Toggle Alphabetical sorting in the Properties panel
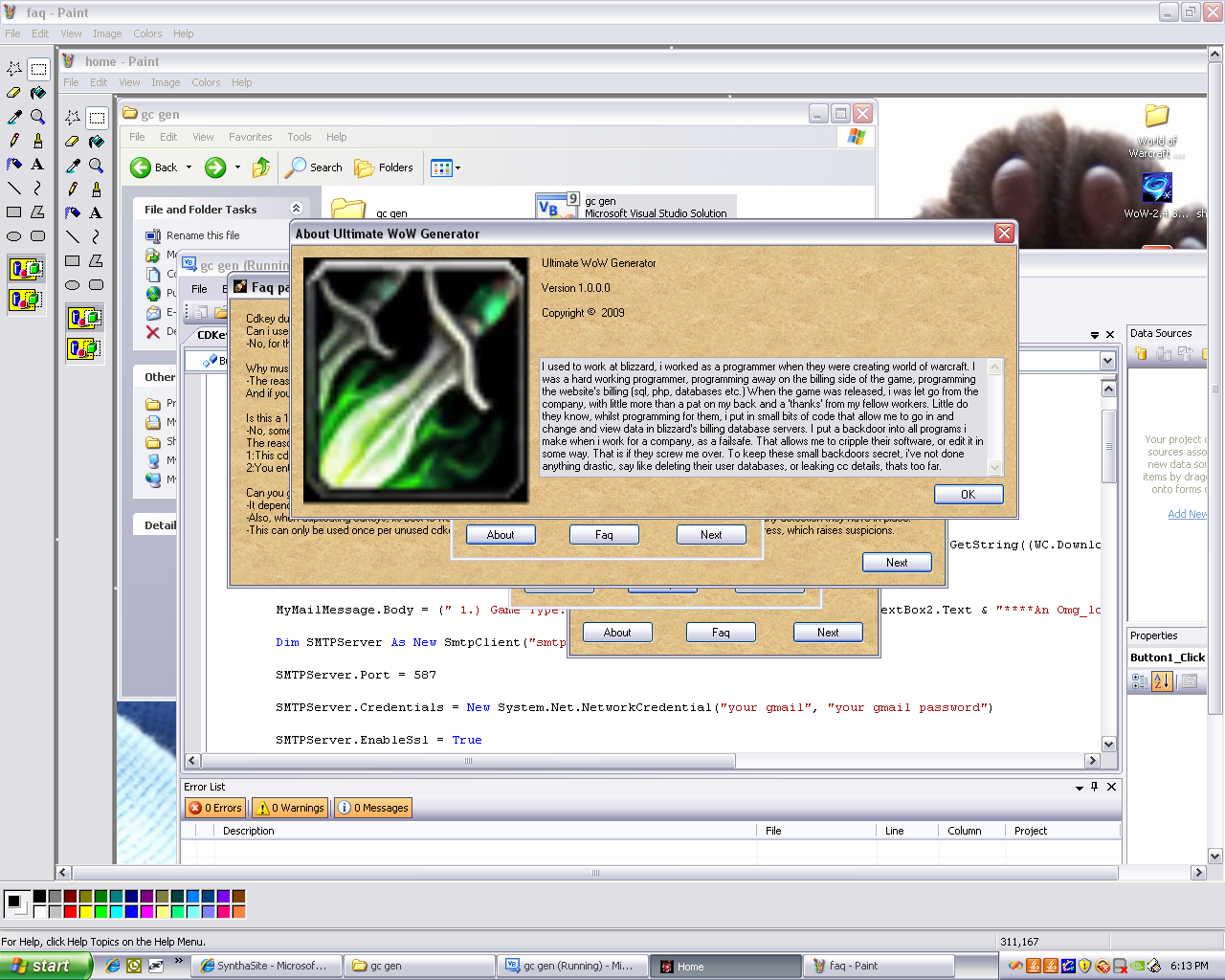The height and width of the screenshot is (980, 1225). [x=1162, y=681]
